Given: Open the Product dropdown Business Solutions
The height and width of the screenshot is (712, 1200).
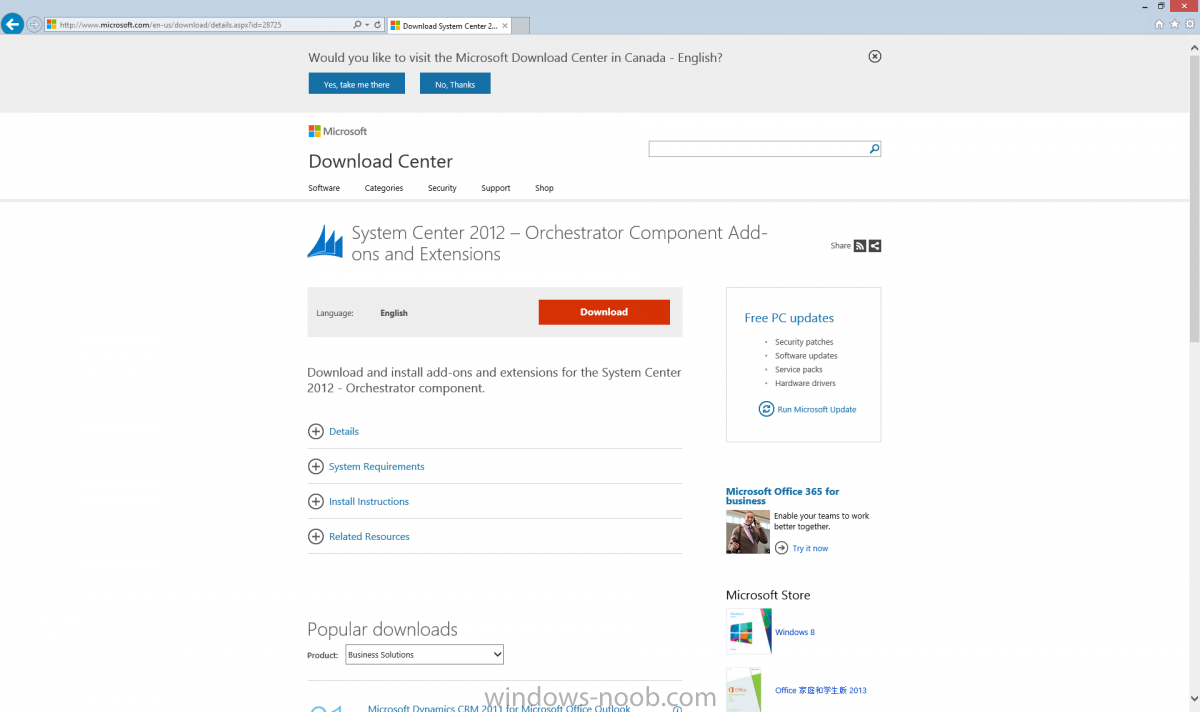Looking at the screenshot, I should pyautogui.click(x=424, y=655).
